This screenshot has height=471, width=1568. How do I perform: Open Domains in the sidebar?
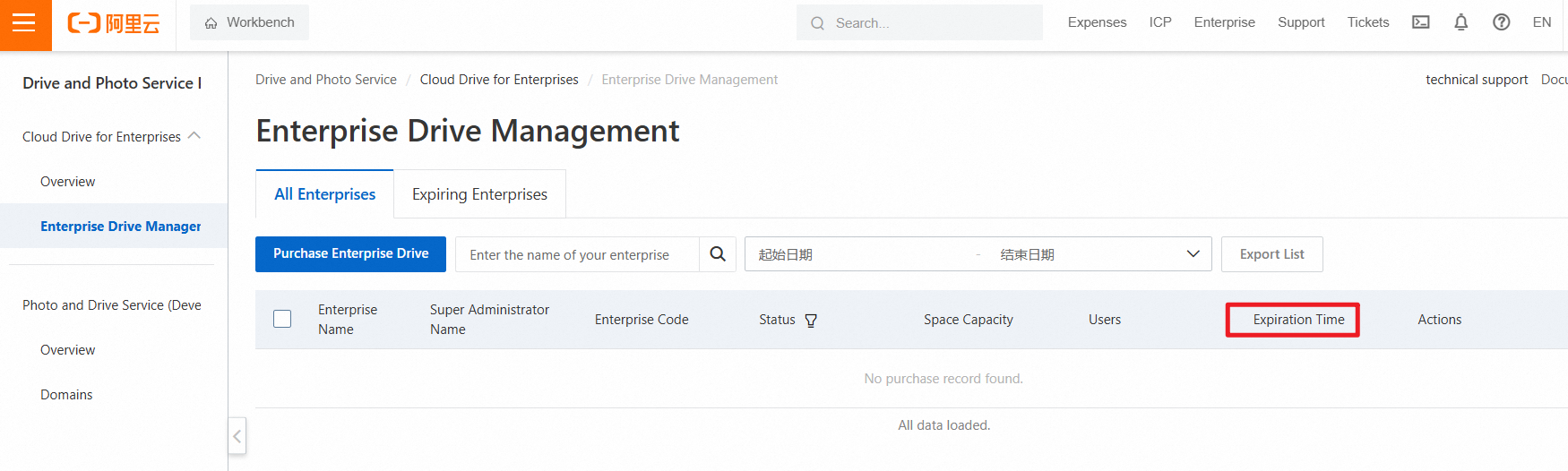coord(66,395)
